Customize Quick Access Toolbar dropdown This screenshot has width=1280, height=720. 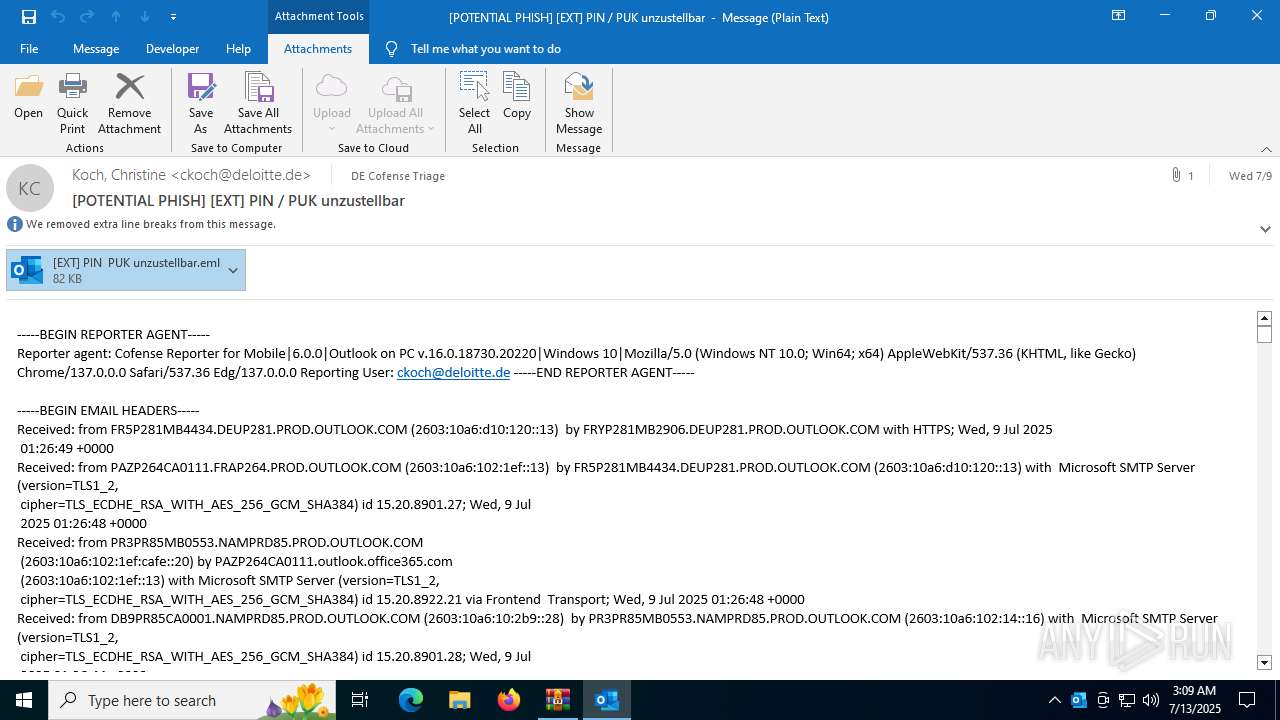[173, 17]
